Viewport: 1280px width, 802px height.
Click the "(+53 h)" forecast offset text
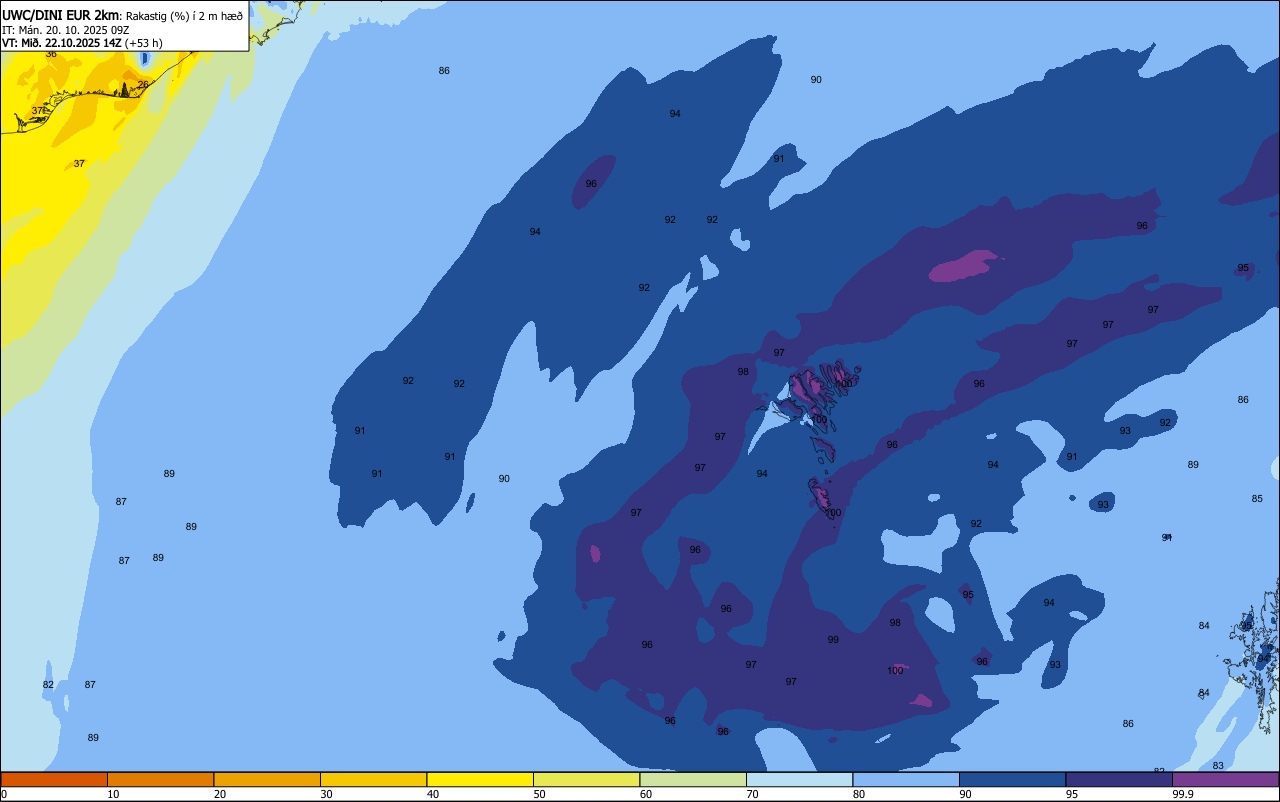tap(144, 43)
